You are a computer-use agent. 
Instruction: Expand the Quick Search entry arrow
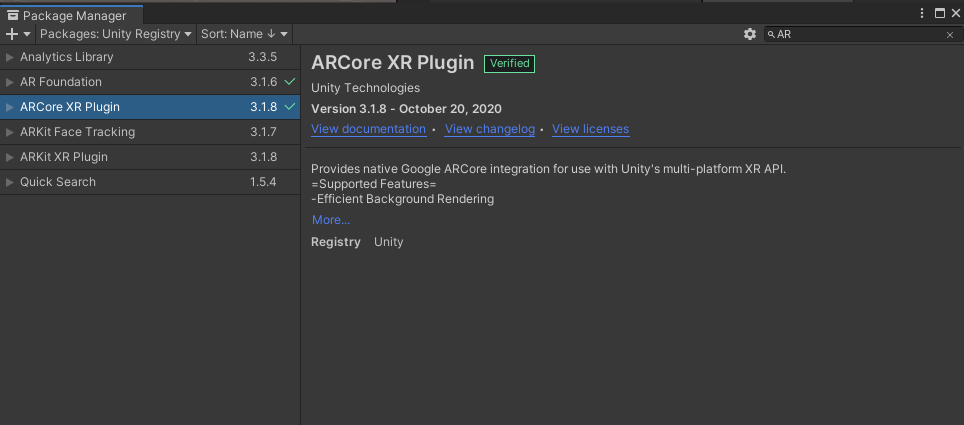coord(9,182)
